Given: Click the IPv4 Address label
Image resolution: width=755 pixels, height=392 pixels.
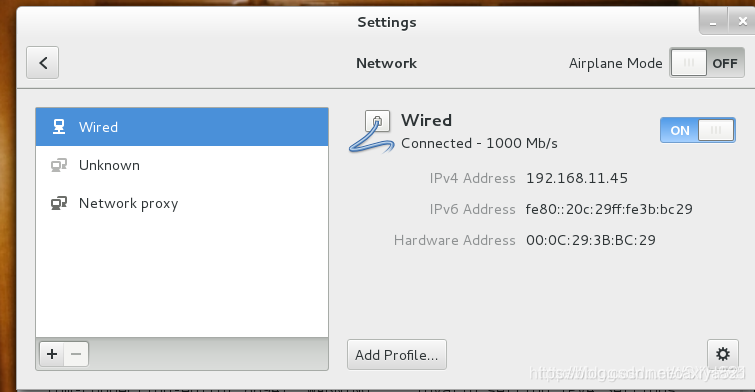Looking at the screenshot, I should 472,178.
